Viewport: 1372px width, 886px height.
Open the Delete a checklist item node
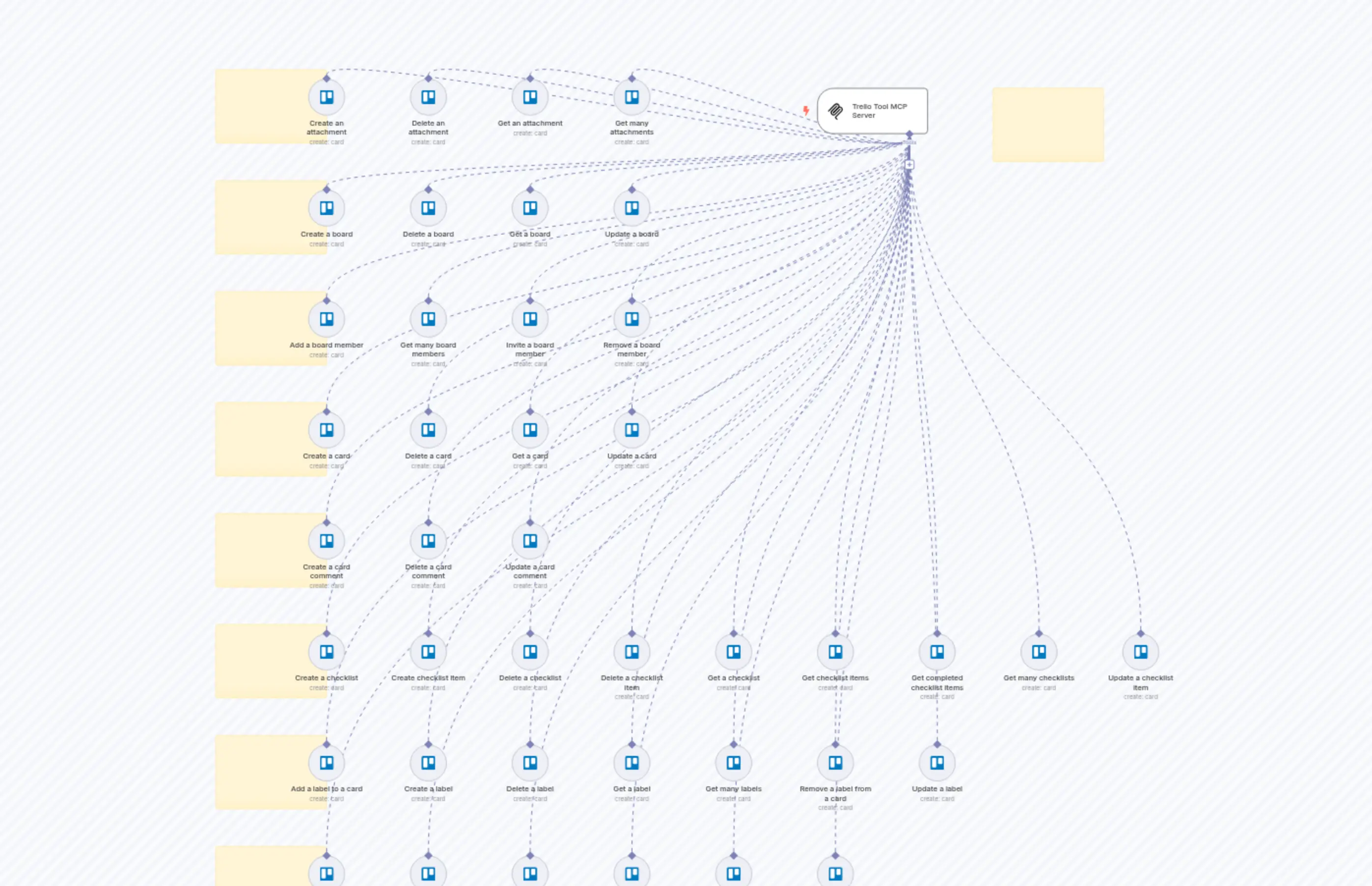click(631, 651)
